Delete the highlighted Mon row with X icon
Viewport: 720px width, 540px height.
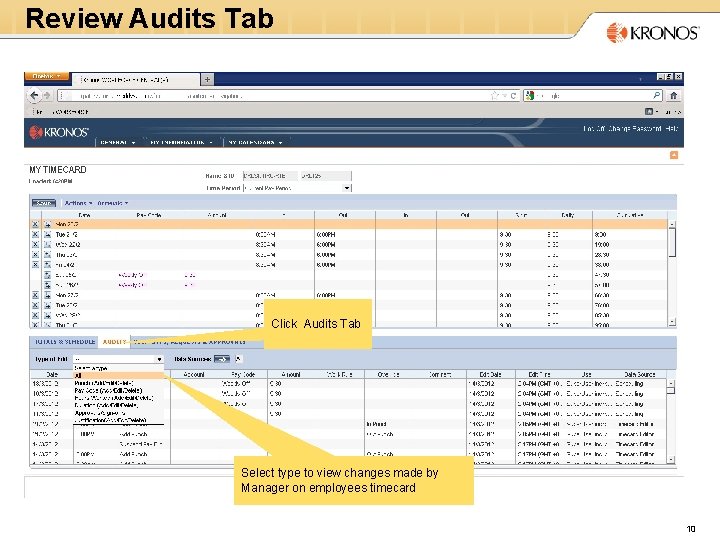[x=35, y=224]
